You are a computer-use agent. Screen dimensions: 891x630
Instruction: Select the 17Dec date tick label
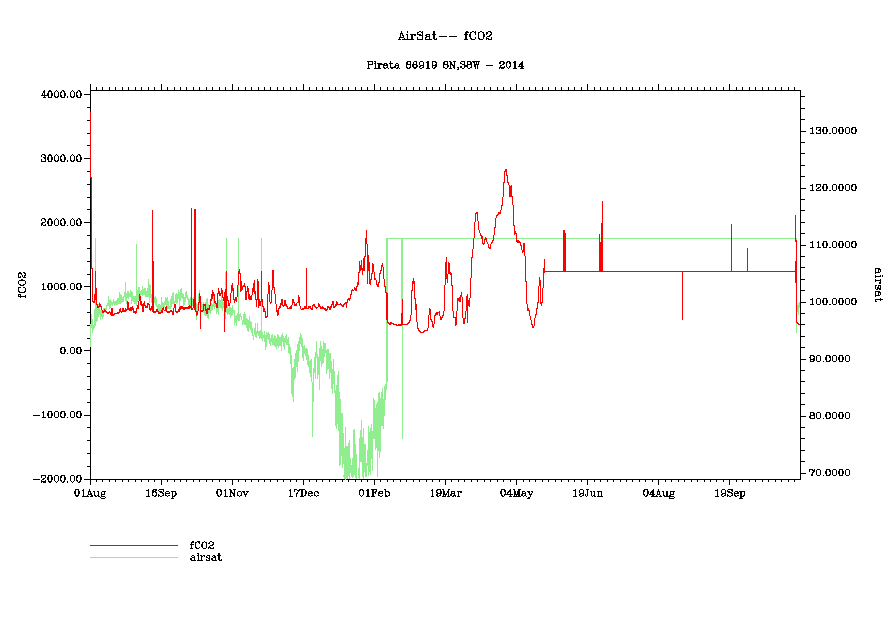303,493
